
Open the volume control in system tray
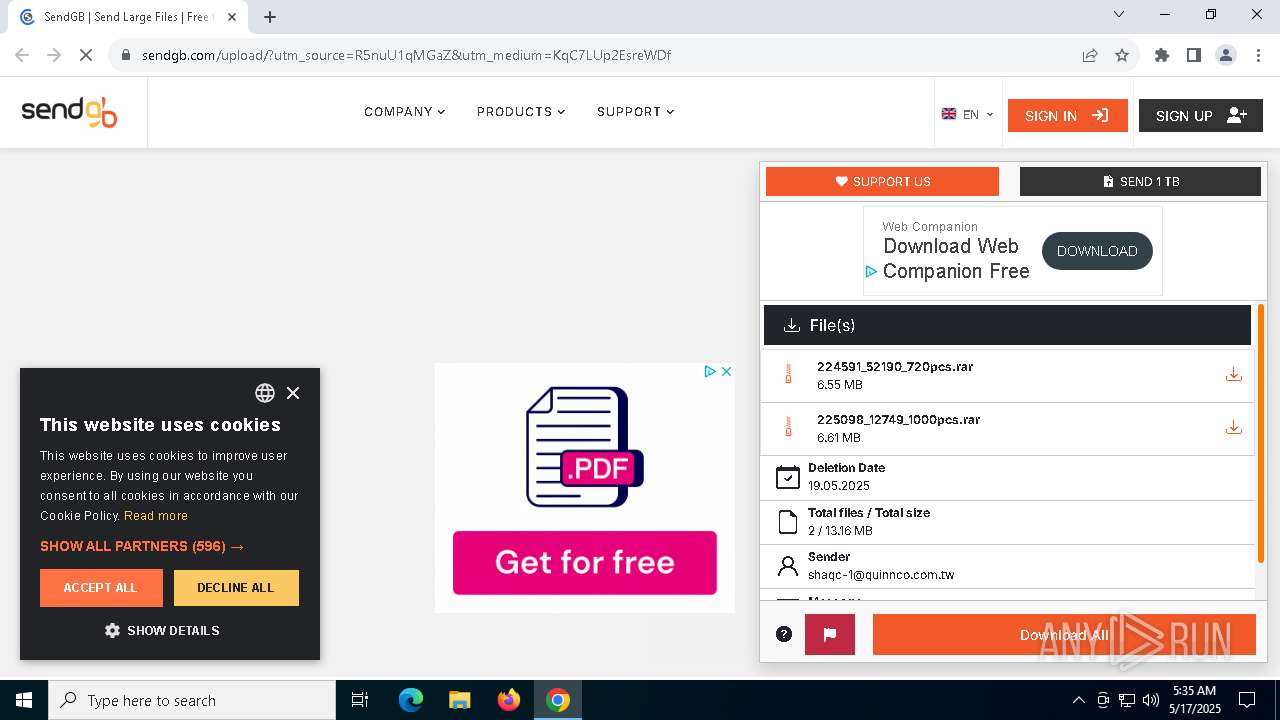[x=1150, y=700]
